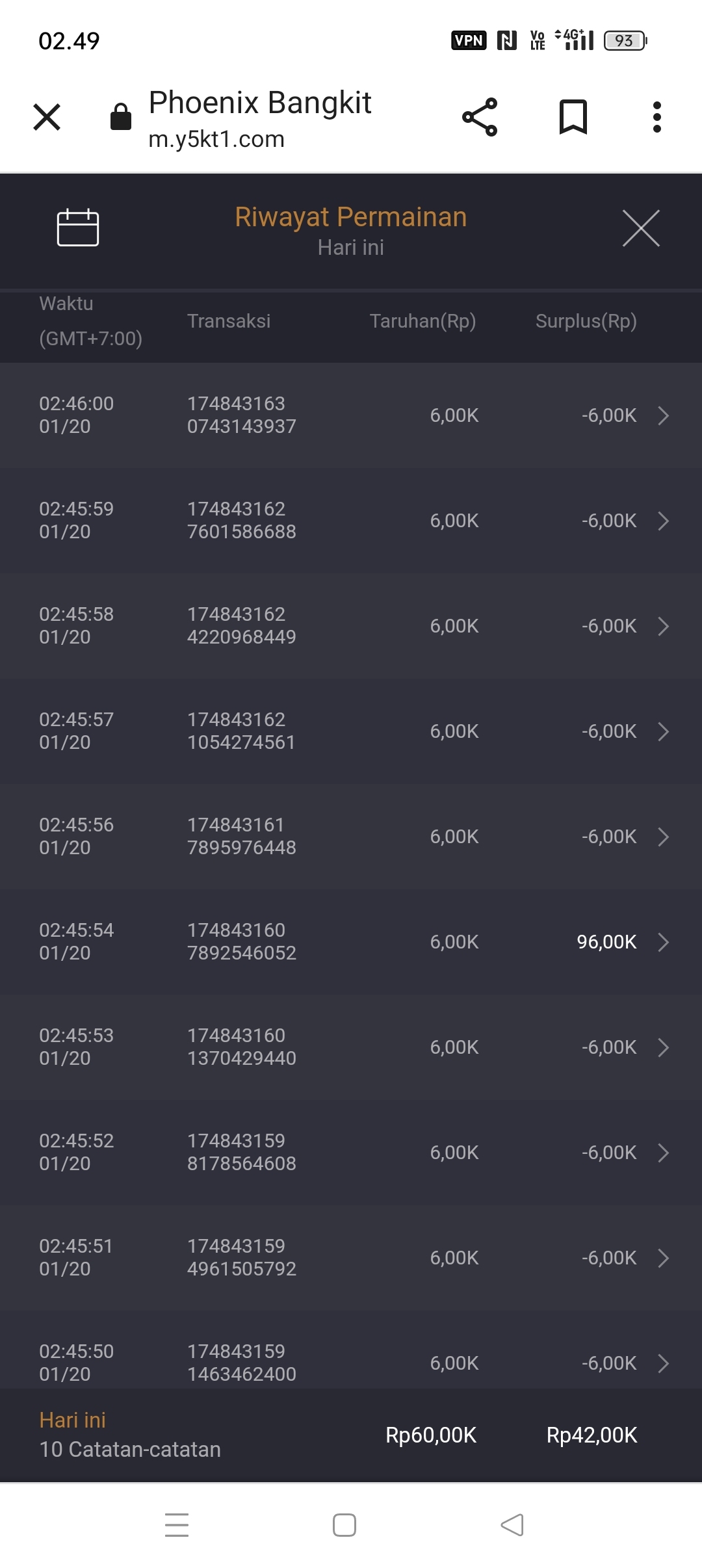Expand the 02:45:50 record chevron
This screenshot has width=702, height=1568.
(x=663, y=1363)
